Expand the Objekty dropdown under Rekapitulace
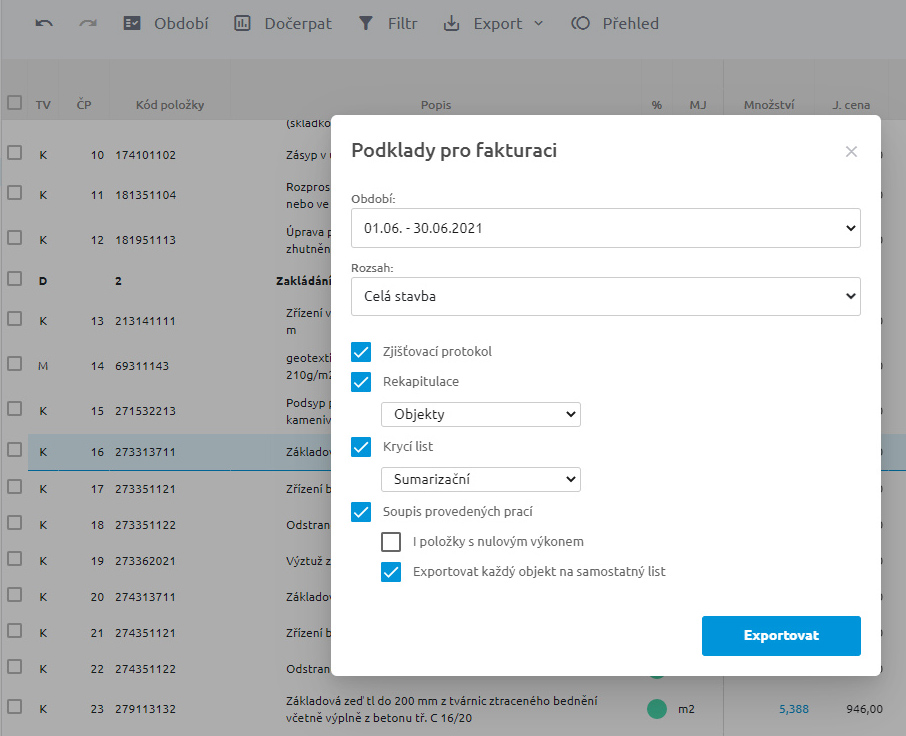 tap(480, 414)
